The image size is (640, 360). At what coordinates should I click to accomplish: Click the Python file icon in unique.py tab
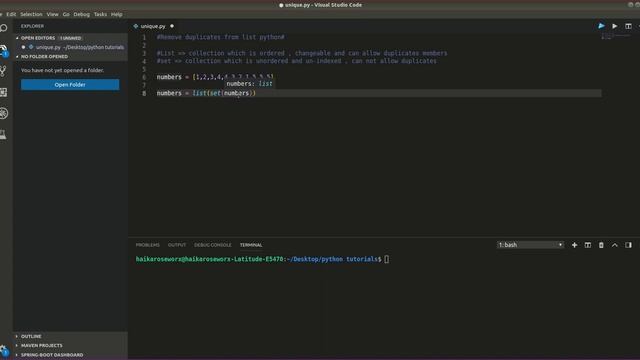point(136,26)
